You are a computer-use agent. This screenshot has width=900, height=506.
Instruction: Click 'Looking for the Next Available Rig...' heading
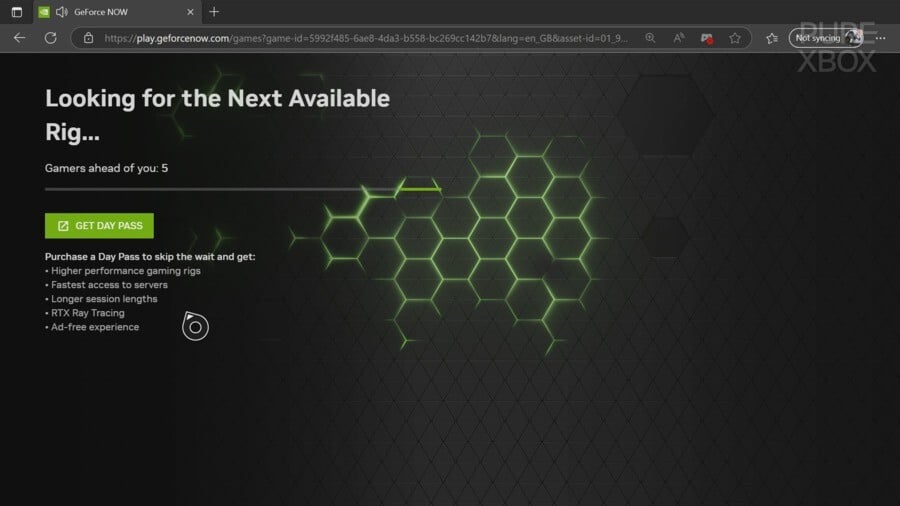pos(218,115)
